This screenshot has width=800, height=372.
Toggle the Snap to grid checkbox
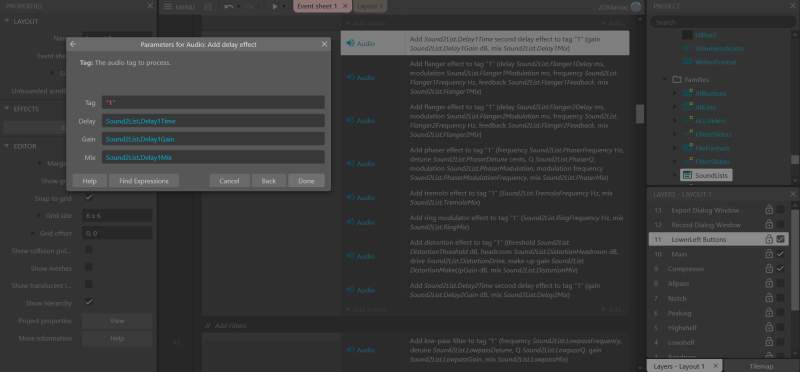pos(89,197)
